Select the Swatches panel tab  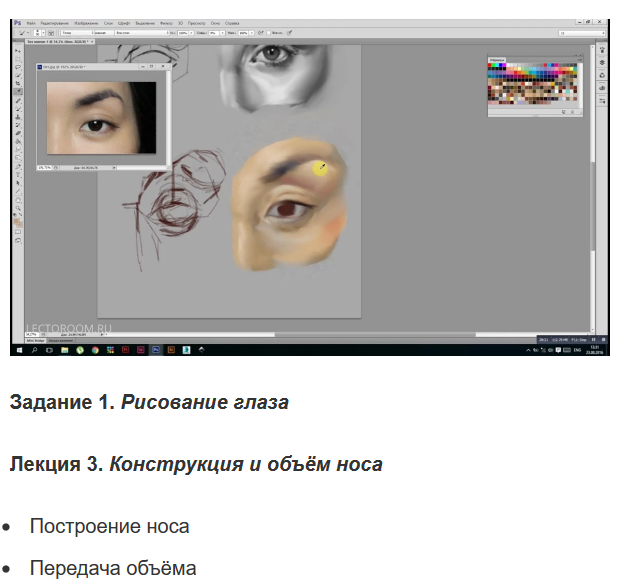pos(497,60)
